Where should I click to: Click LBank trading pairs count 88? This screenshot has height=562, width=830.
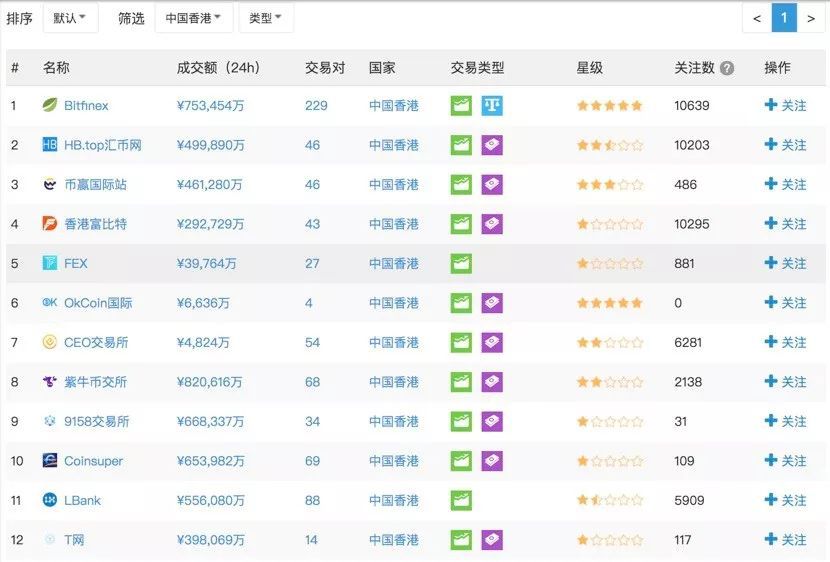(x=312, y=501)
